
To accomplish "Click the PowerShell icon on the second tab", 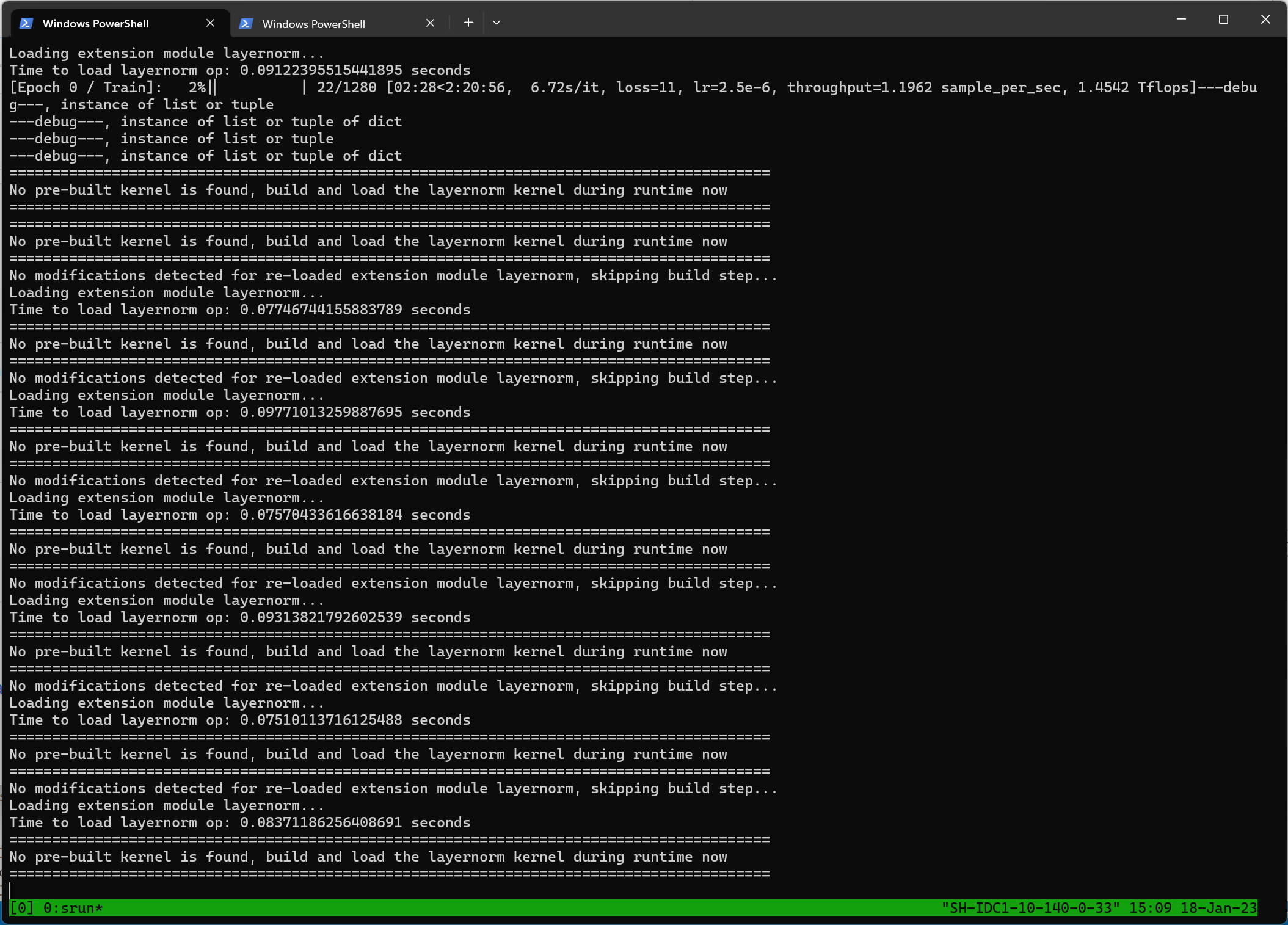I will point(246,23).
